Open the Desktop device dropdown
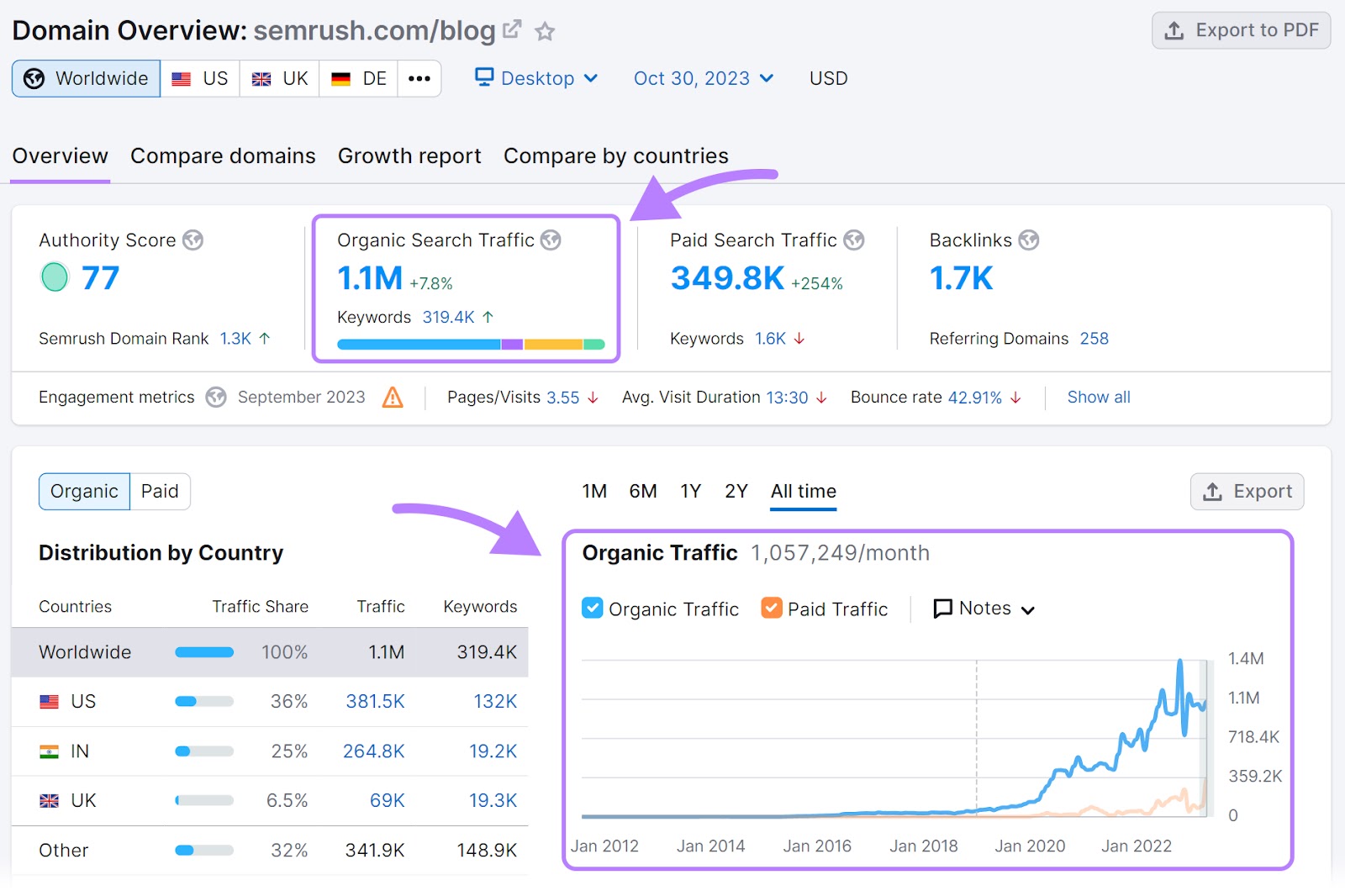This screenshot has height=896, width=1345. tap(536, 79)
